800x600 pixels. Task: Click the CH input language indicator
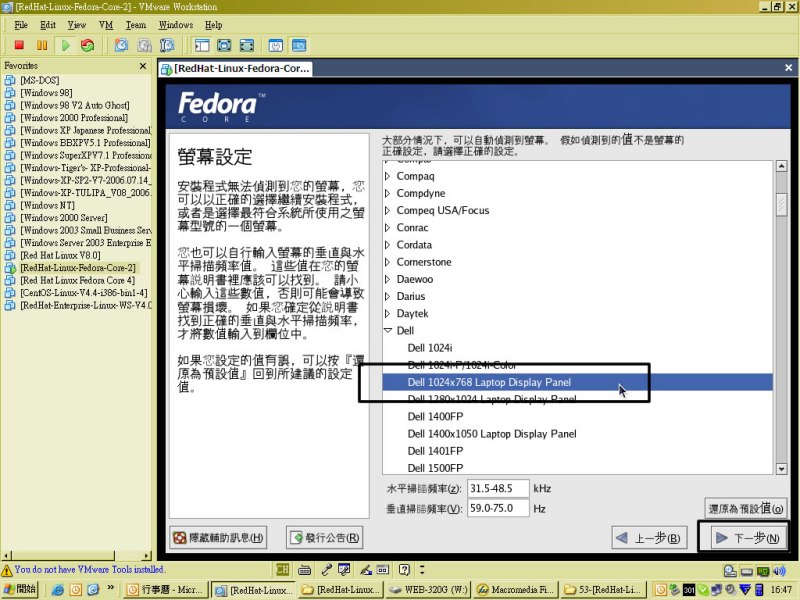click(x=283, y=569)
